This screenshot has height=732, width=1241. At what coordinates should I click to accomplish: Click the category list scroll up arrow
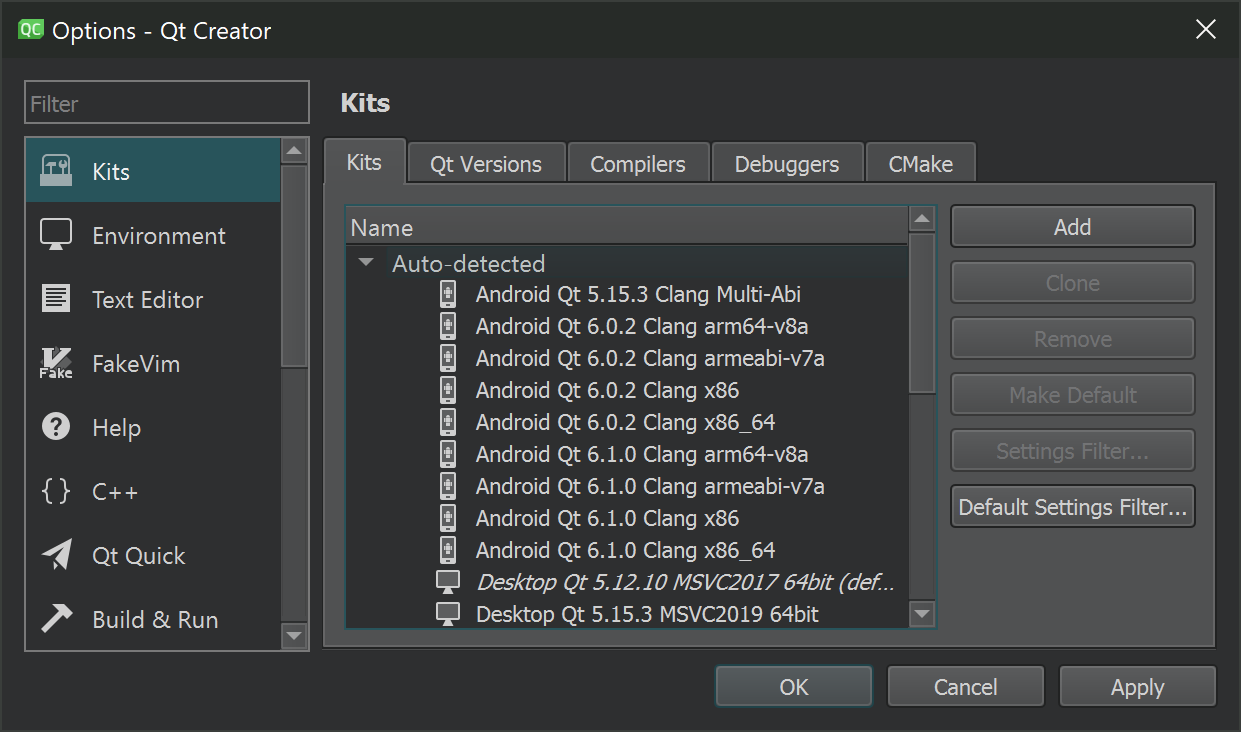(x=294, y=151)
